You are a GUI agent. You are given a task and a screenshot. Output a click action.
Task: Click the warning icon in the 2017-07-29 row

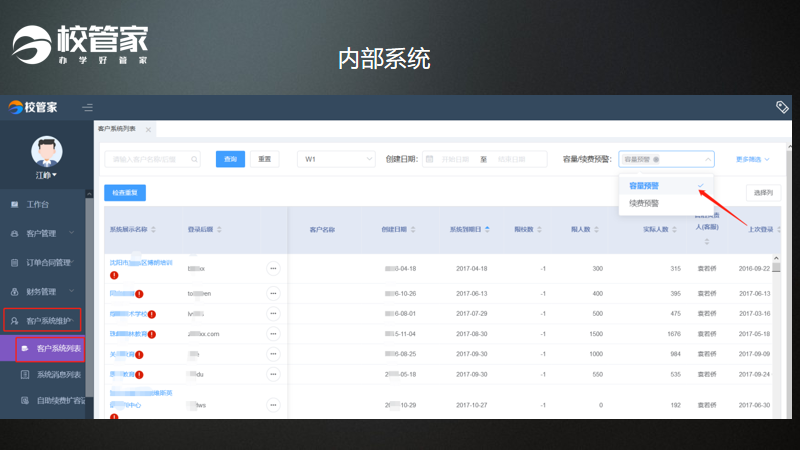(x=152, y=314)
